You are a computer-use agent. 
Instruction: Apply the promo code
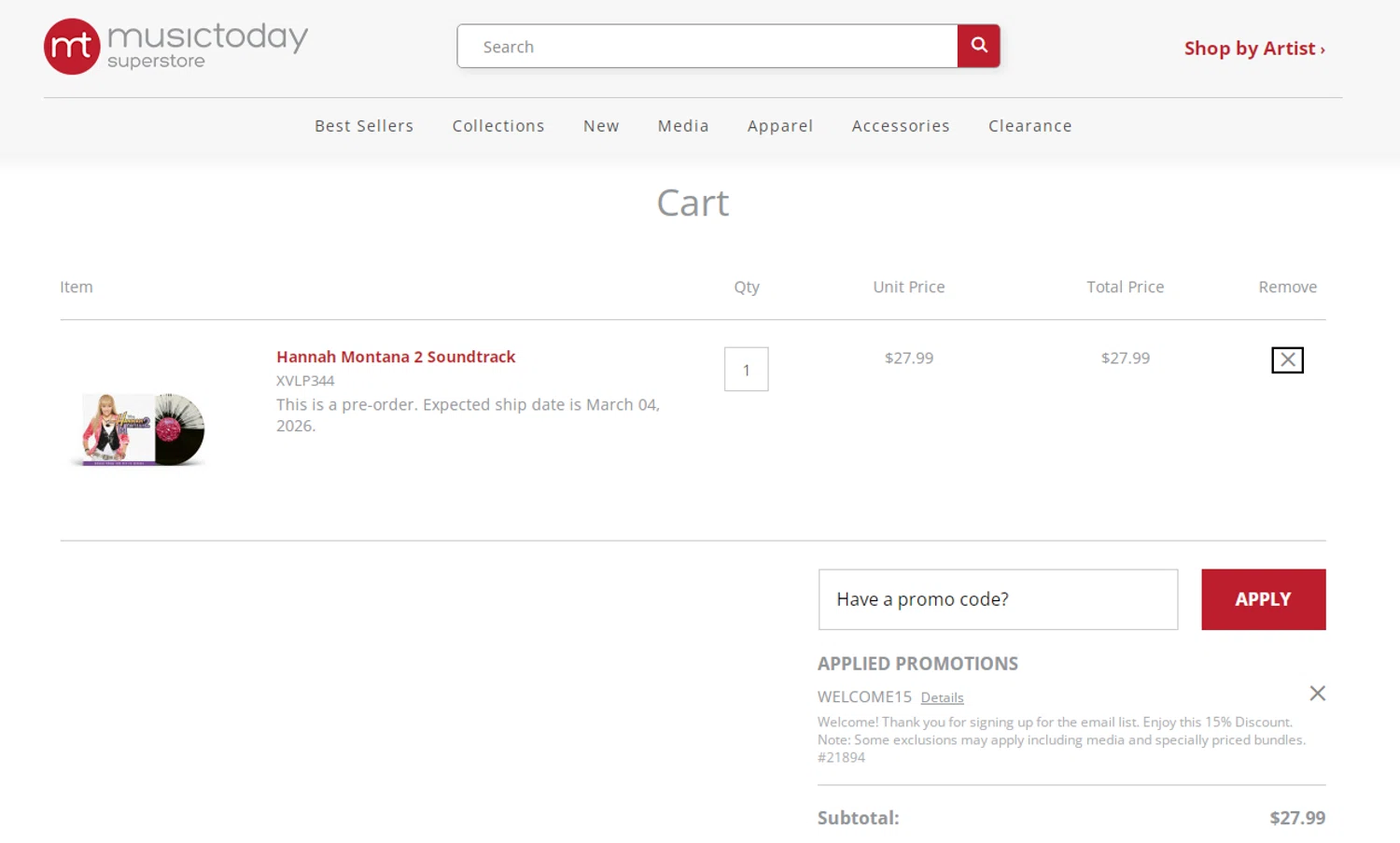pos(1263,599)
